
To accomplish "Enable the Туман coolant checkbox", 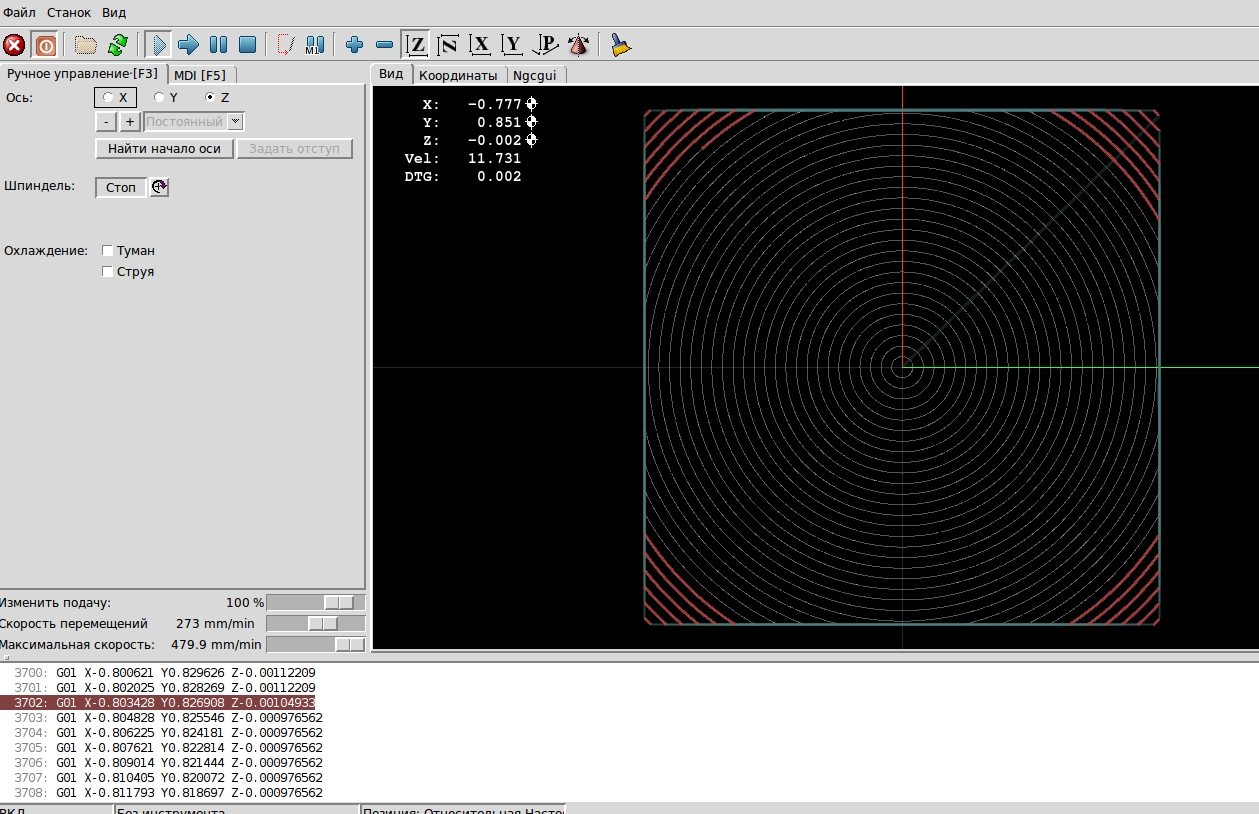I will tap(108, 251).
